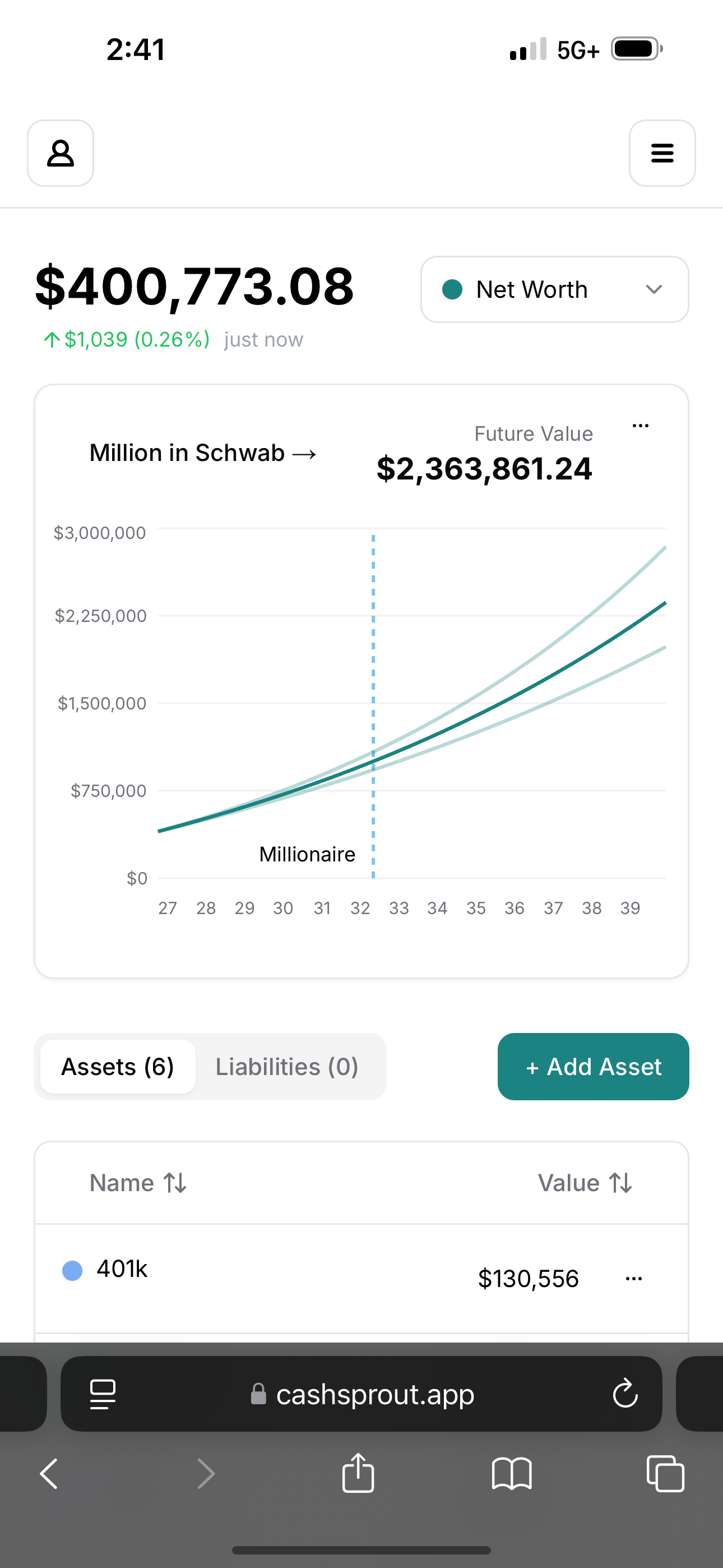Open Safari bookmarks icon
This screenshot has width=723, height=1568.
click(x=512, y=1474)
